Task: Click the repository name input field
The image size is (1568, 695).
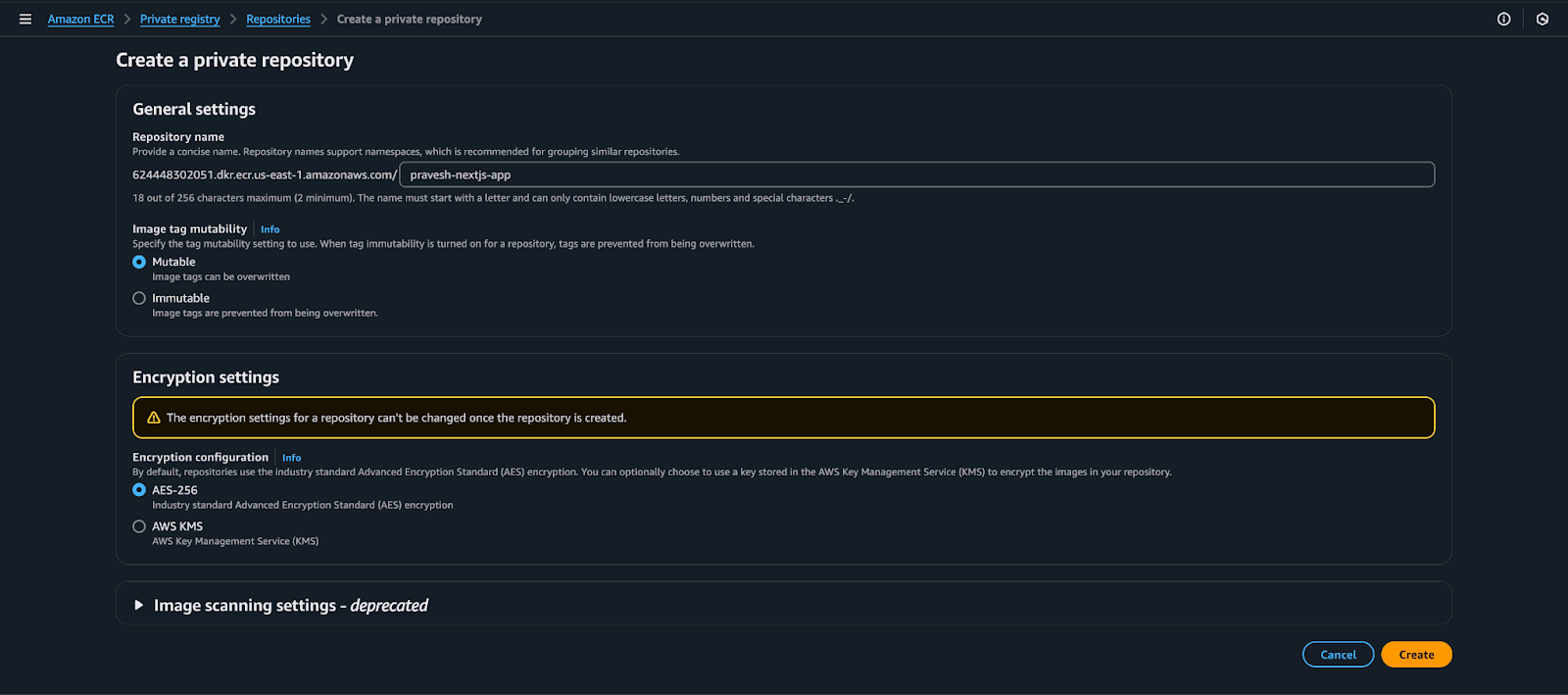Action: [916, 174]
